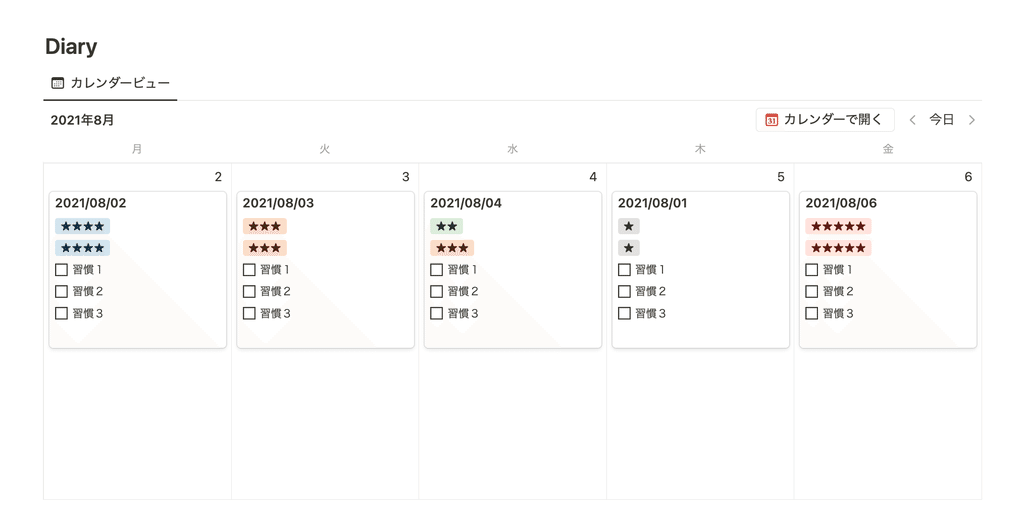Go to the previous period with left chevron

912,120
